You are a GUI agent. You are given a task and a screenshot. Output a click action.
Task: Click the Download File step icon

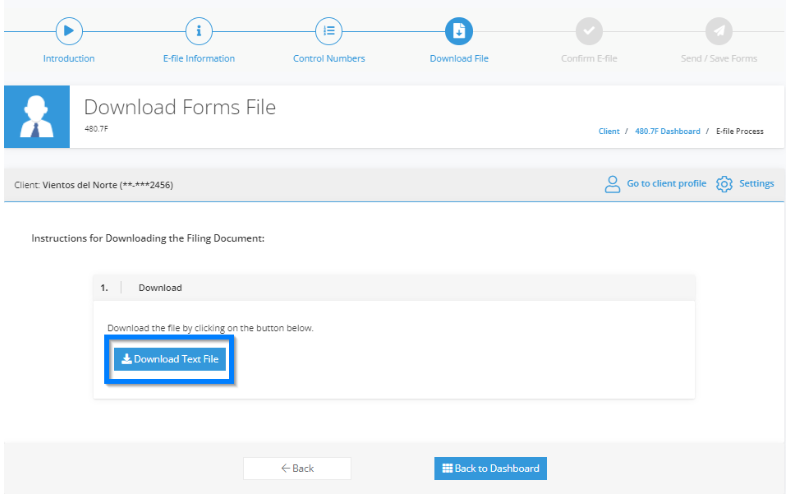459,31
